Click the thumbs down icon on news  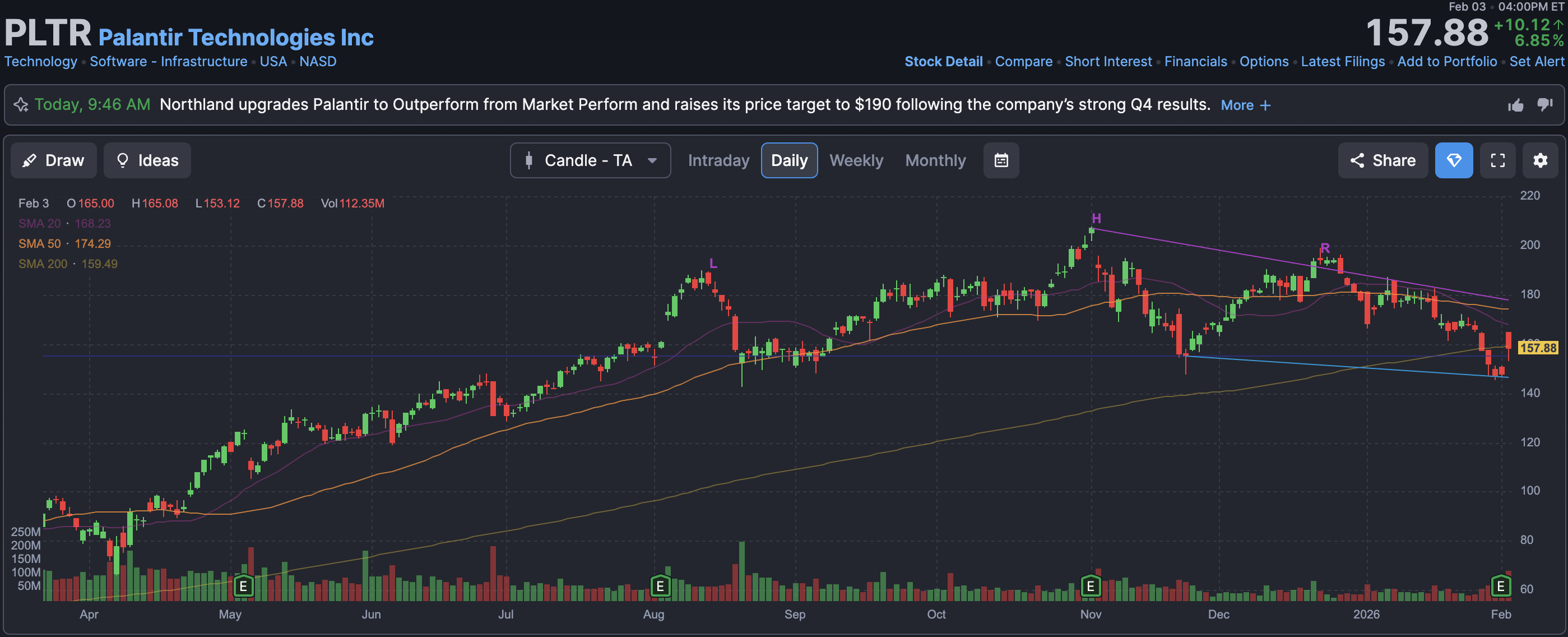[1544, 105]
